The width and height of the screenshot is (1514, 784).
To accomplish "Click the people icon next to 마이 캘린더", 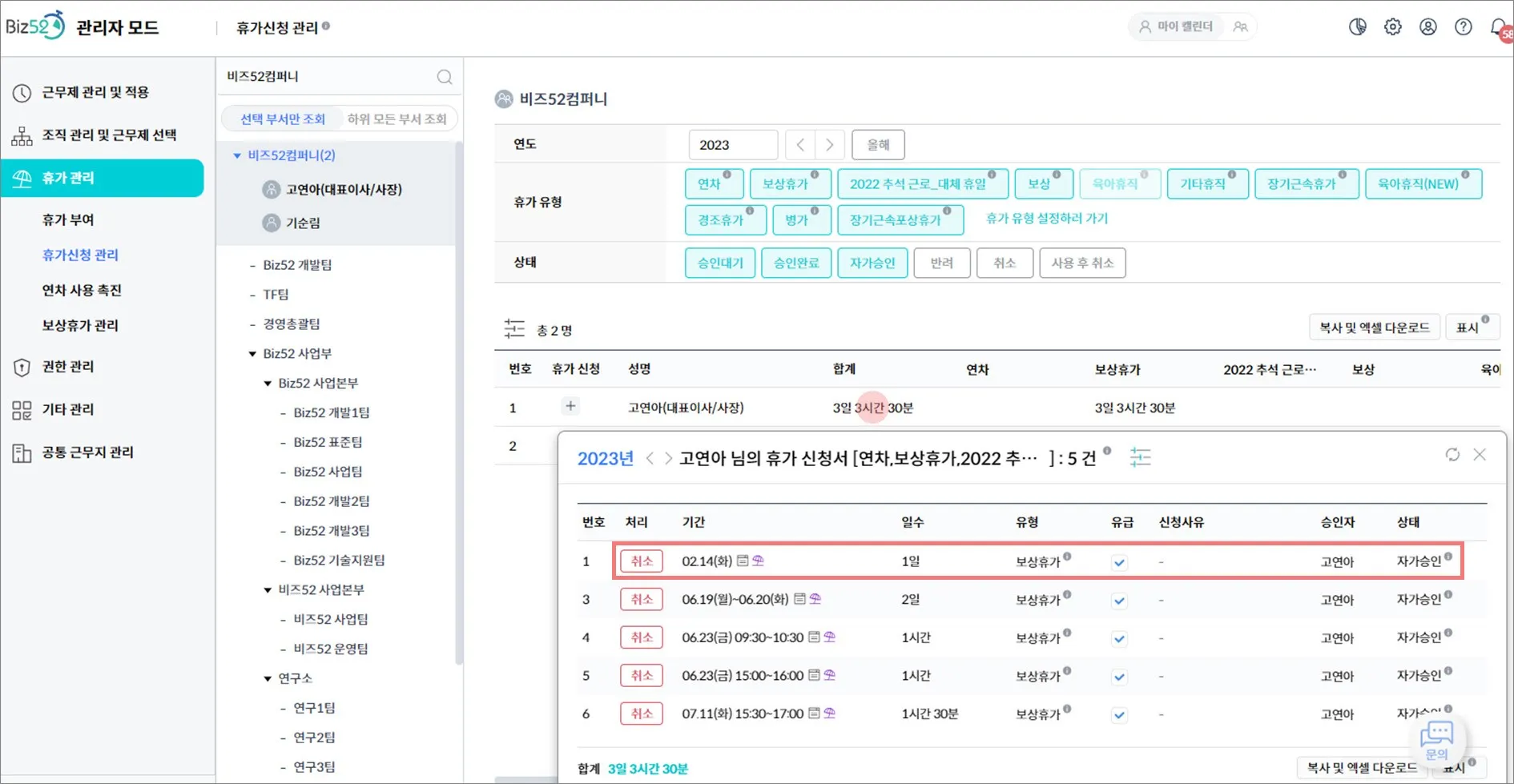I will coord(1240,26).
